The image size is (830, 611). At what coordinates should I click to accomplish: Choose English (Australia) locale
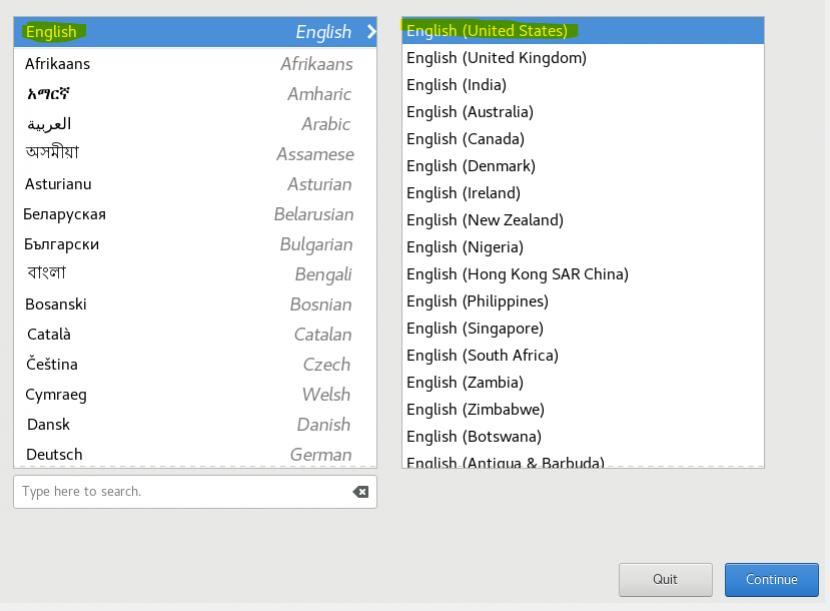tap(583, 112)
